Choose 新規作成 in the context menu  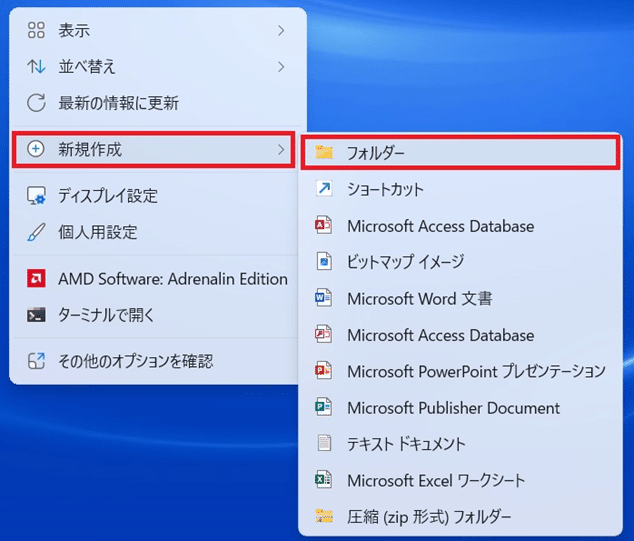[154, 150]
